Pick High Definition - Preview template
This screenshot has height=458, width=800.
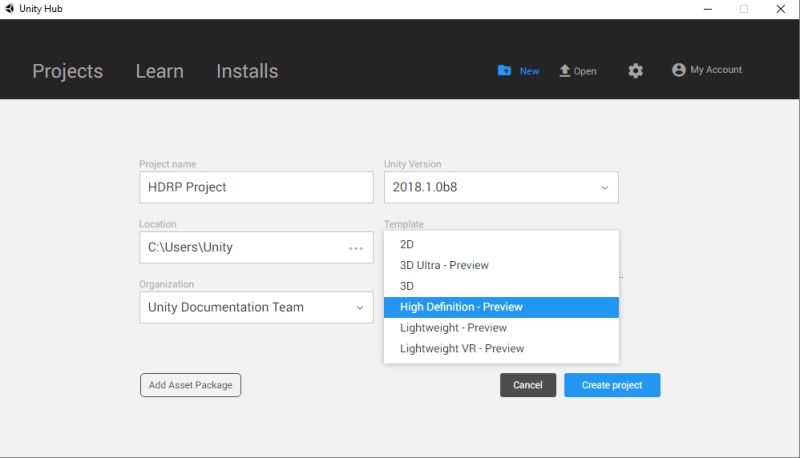[501, 307]
